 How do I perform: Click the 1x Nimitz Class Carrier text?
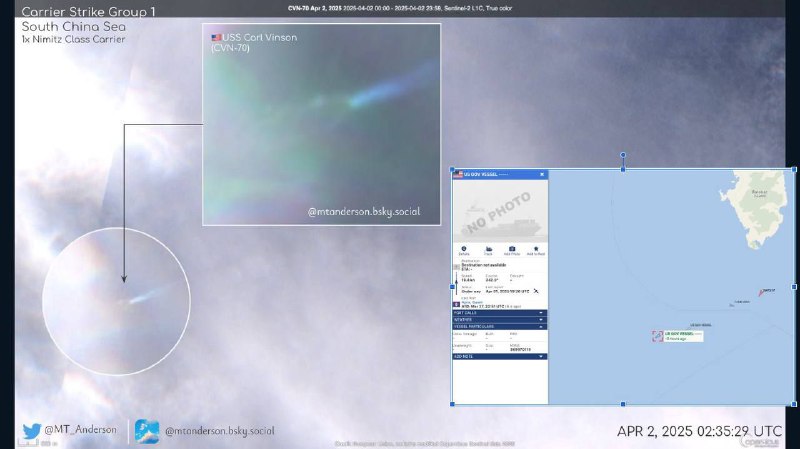tap(73, 39)
